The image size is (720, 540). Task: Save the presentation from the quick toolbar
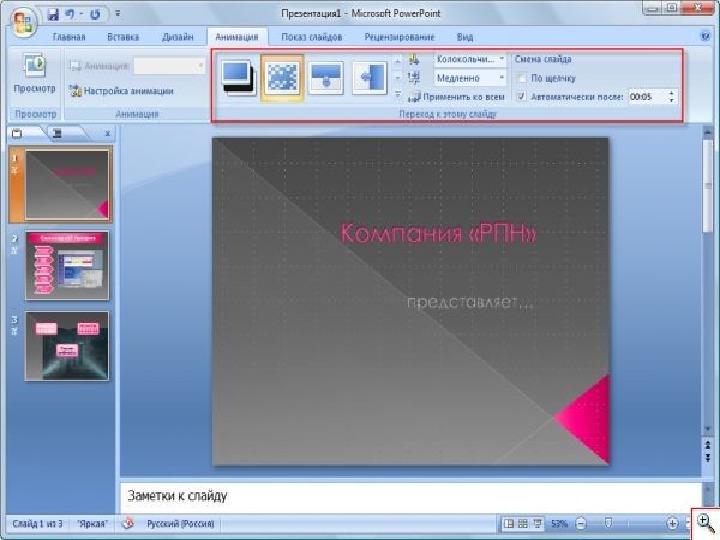tap(53, 14)
